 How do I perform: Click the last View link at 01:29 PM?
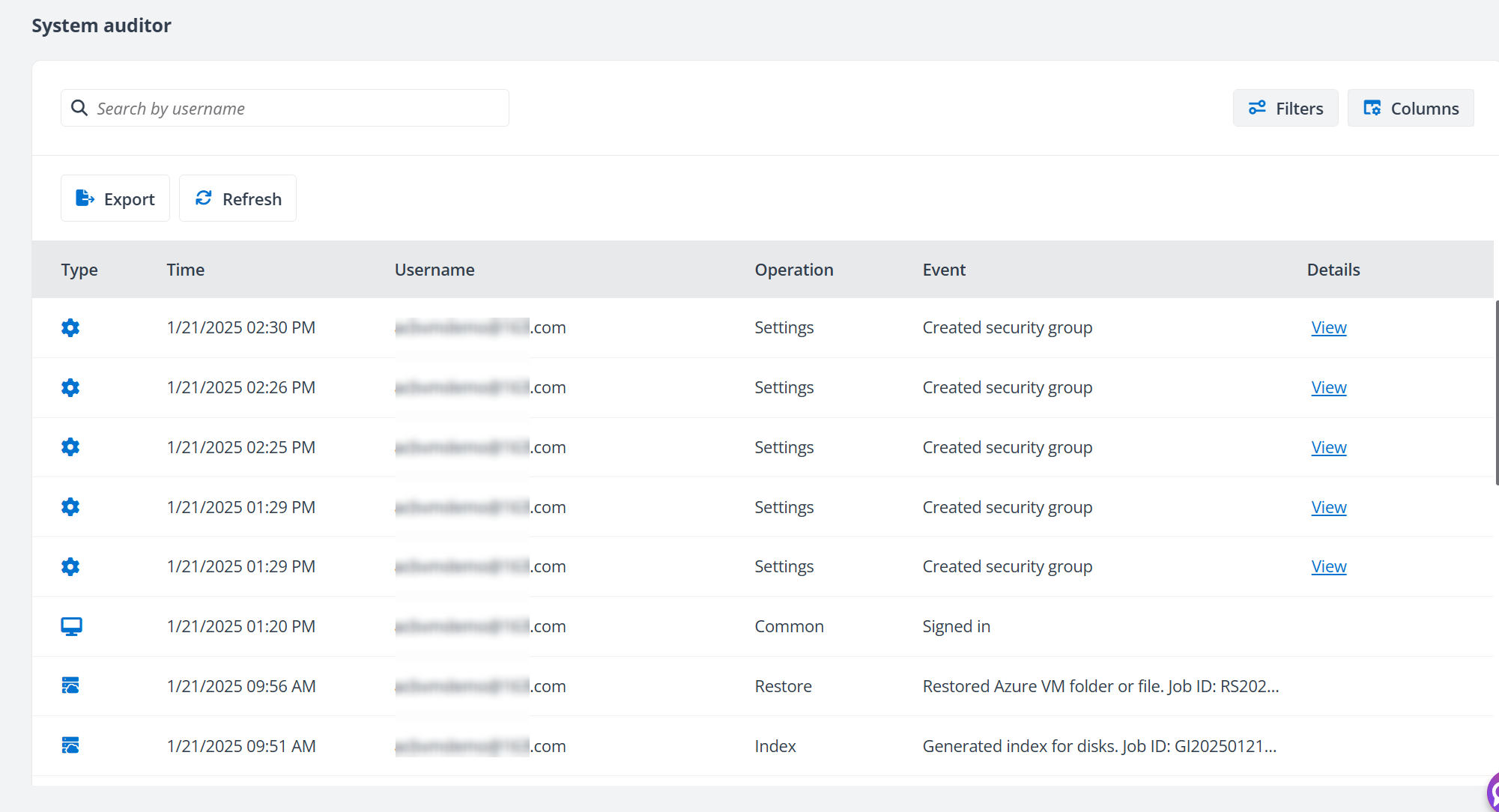pos(1328,567)
